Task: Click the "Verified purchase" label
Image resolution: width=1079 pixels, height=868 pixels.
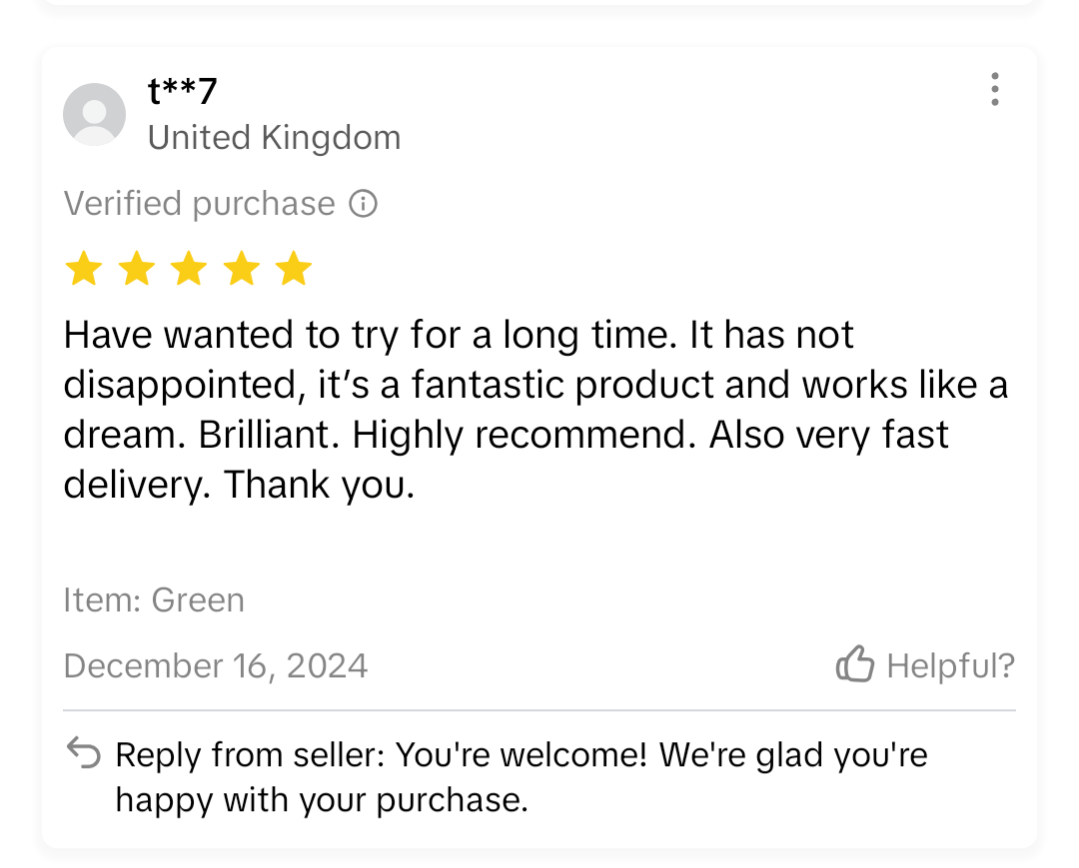Action: (199, 204)
